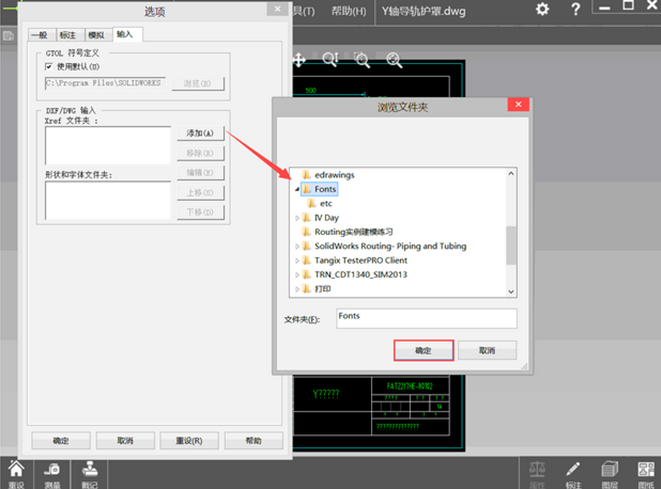661x489 pixels.
Task: Open the Layers (图层) panel icon
Action: pos(609,472)
